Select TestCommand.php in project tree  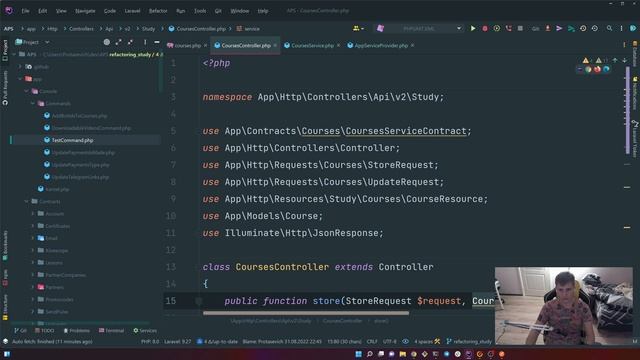72,140
